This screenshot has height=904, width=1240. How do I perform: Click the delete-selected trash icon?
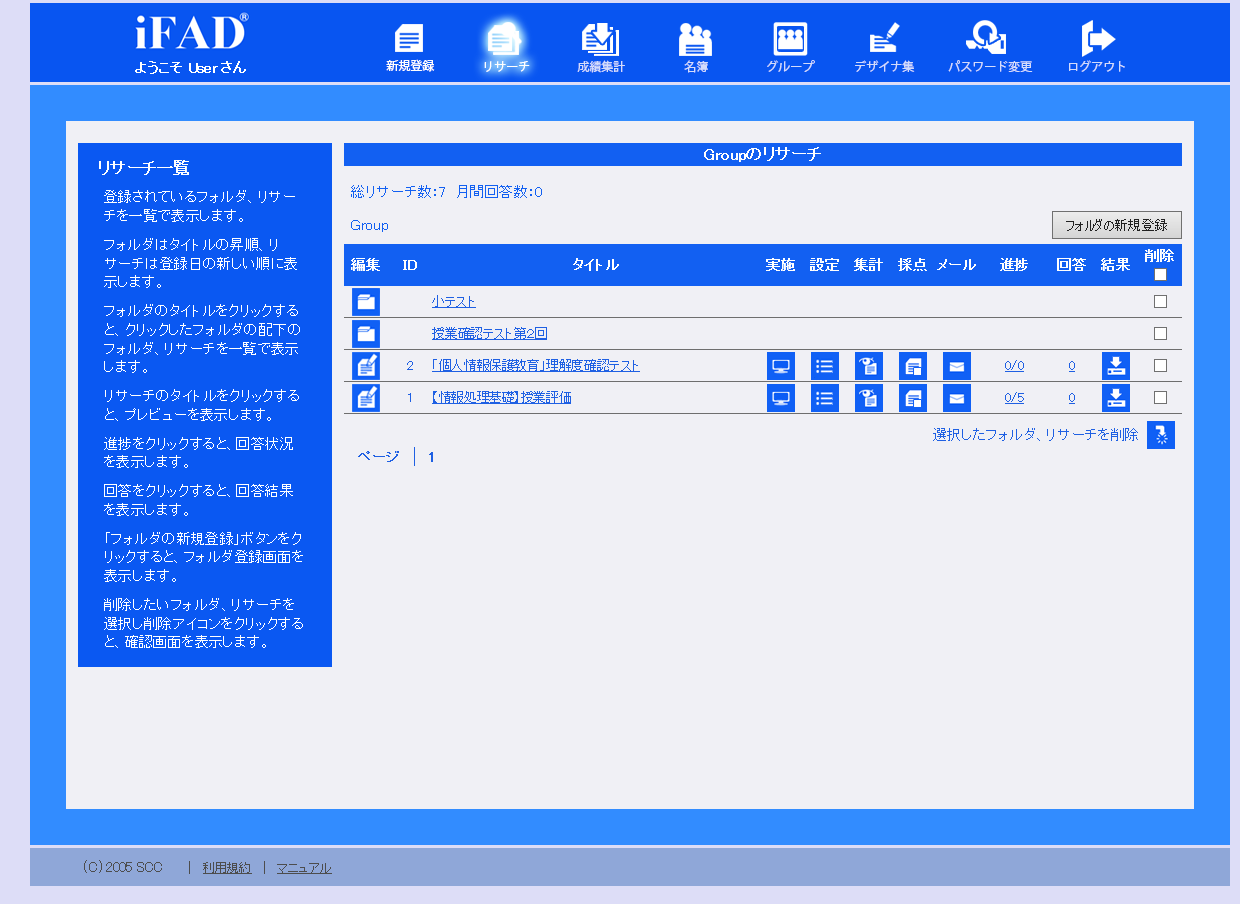[1161, 435]
